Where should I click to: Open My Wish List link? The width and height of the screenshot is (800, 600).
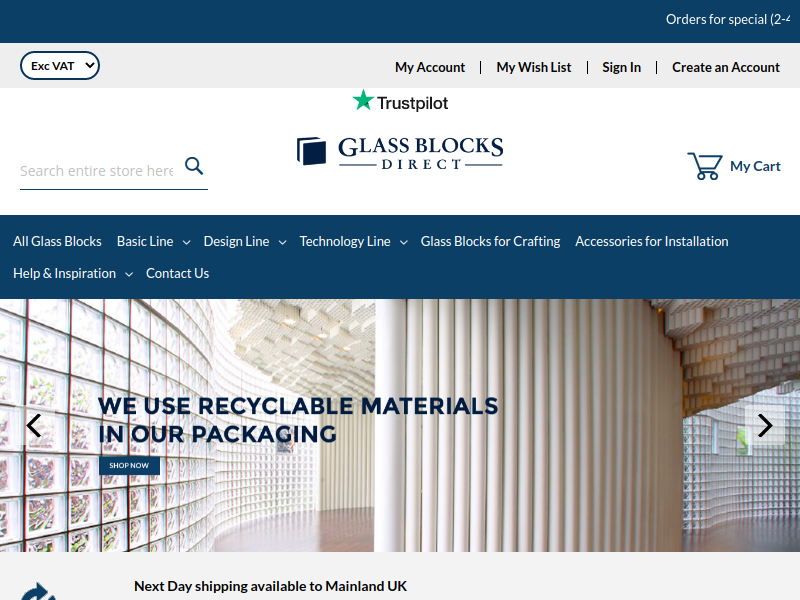pyautogui.click(x=534, y=67)
